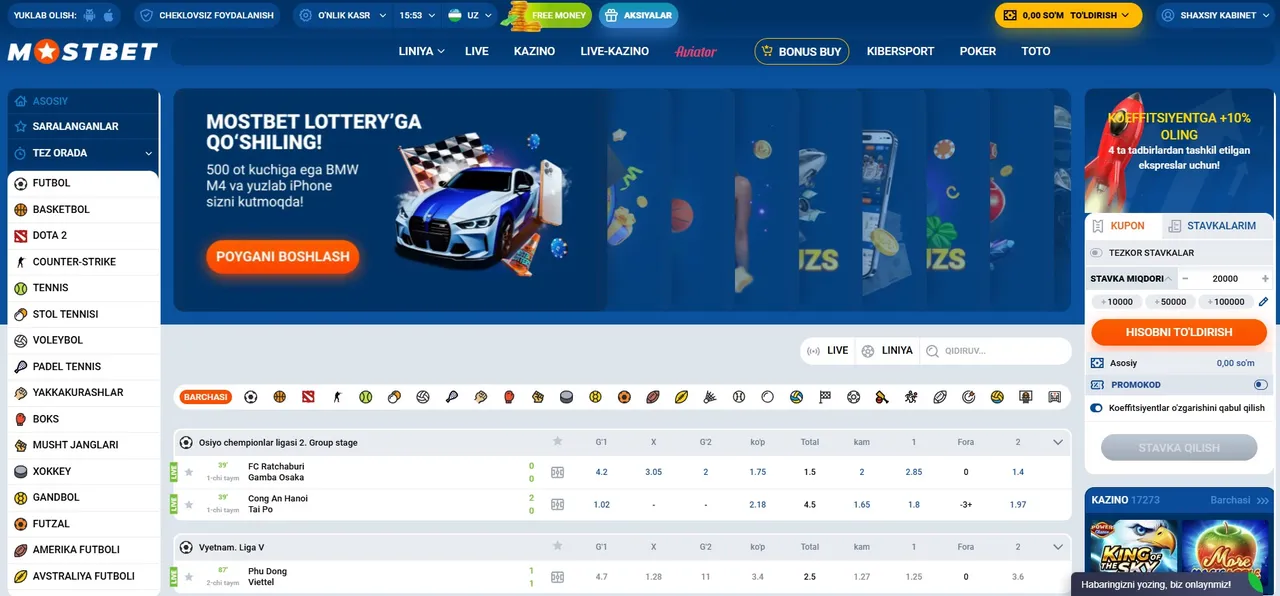Click the tennis ball icon in sports bar

click(x=365, y=397)
